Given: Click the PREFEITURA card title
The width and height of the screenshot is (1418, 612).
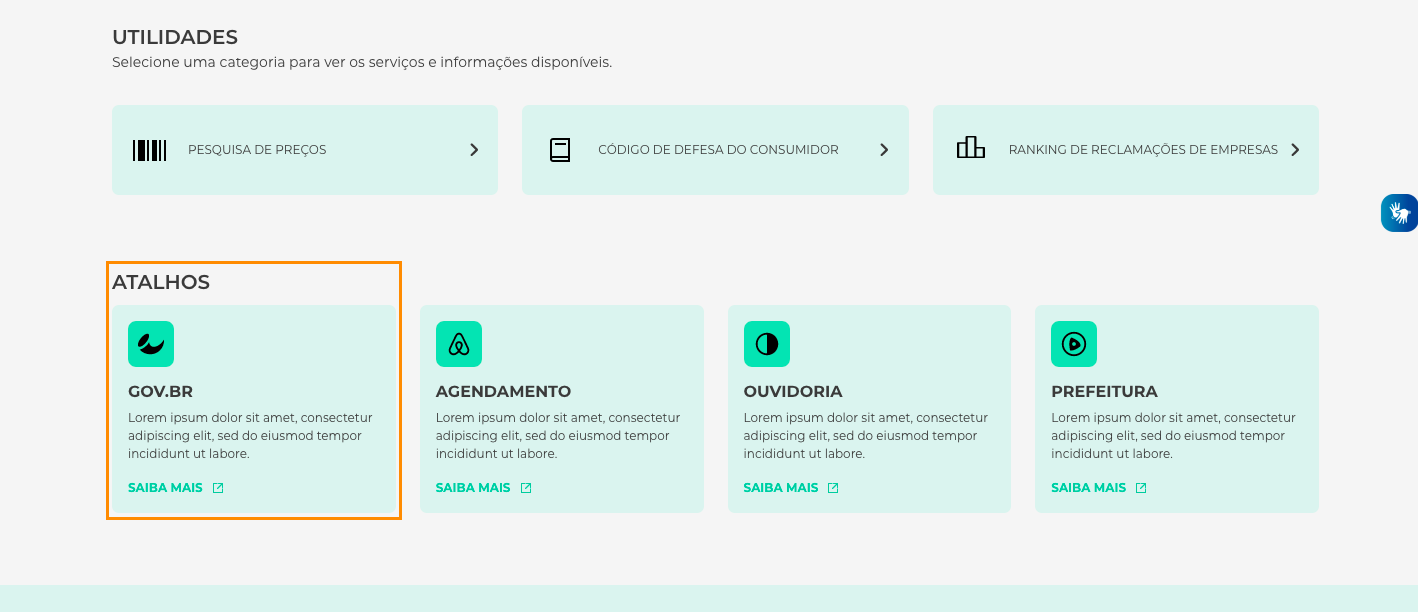Looking at the screenshot, I should tap(1104, 391).
